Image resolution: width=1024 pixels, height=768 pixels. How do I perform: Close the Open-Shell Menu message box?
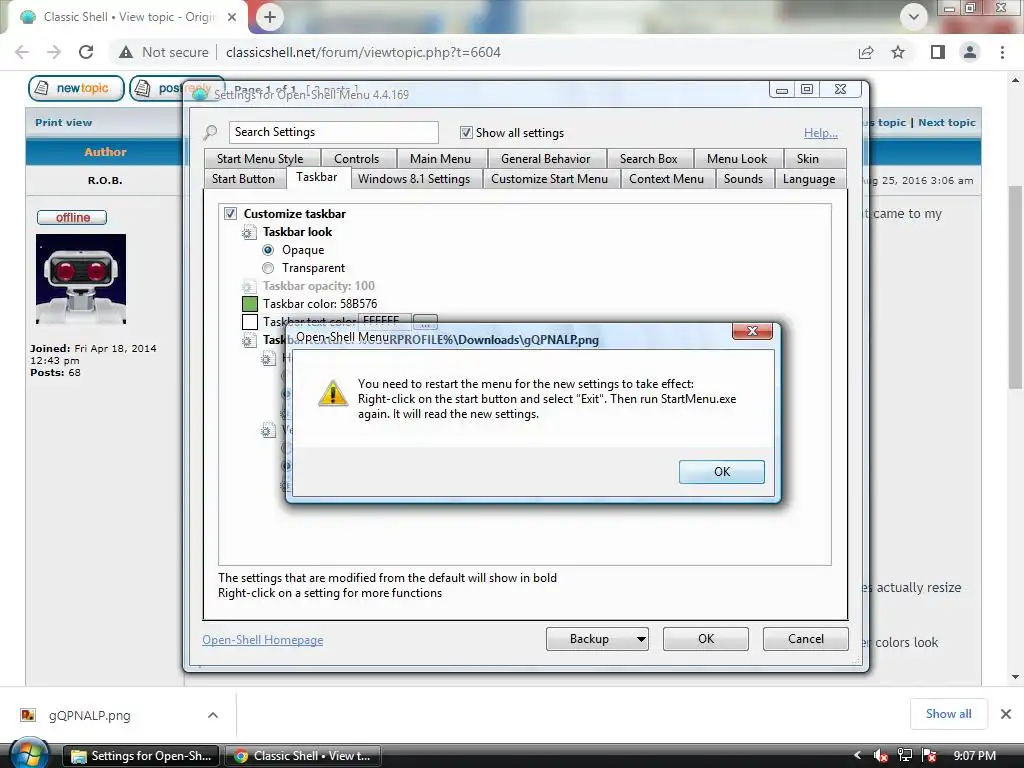(752, 331)
